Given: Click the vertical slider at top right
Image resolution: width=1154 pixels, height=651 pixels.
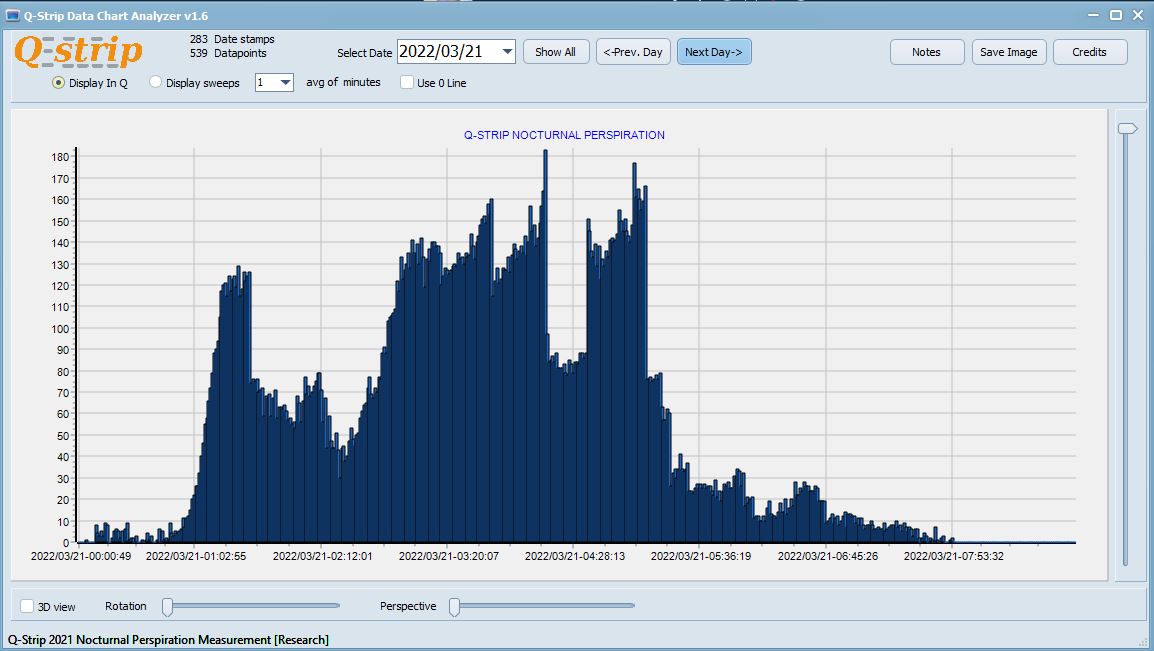Looking at the screenshot, I should pyautogui.click(x=1127, y=128).
